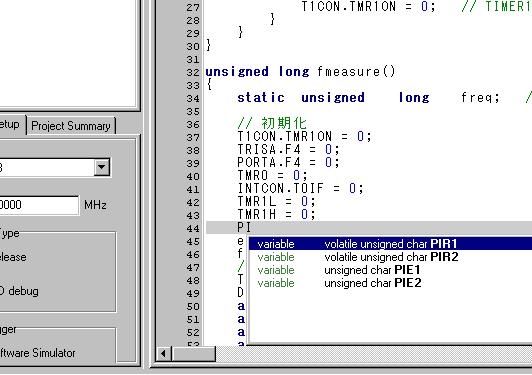
Task: Click line 44 containing PI
Action: pyautogui.click(x=368, y=228)
